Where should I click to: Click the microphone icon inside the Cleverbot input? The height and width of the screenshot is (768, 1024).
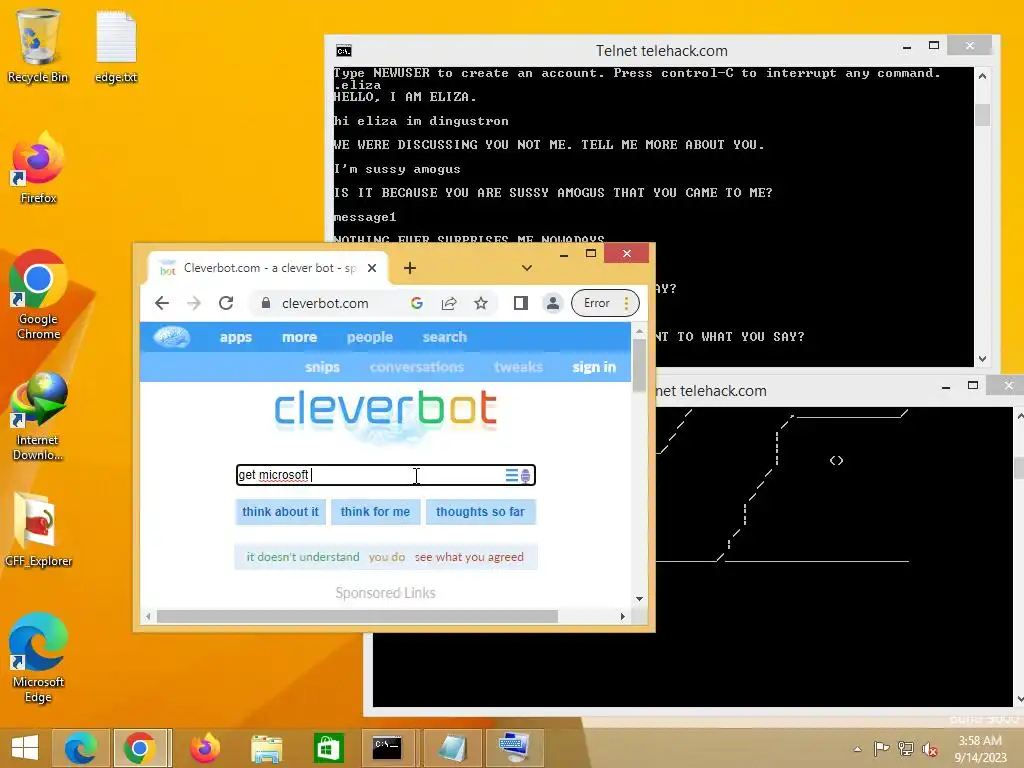pyautogui.click(x=525, y=476)
